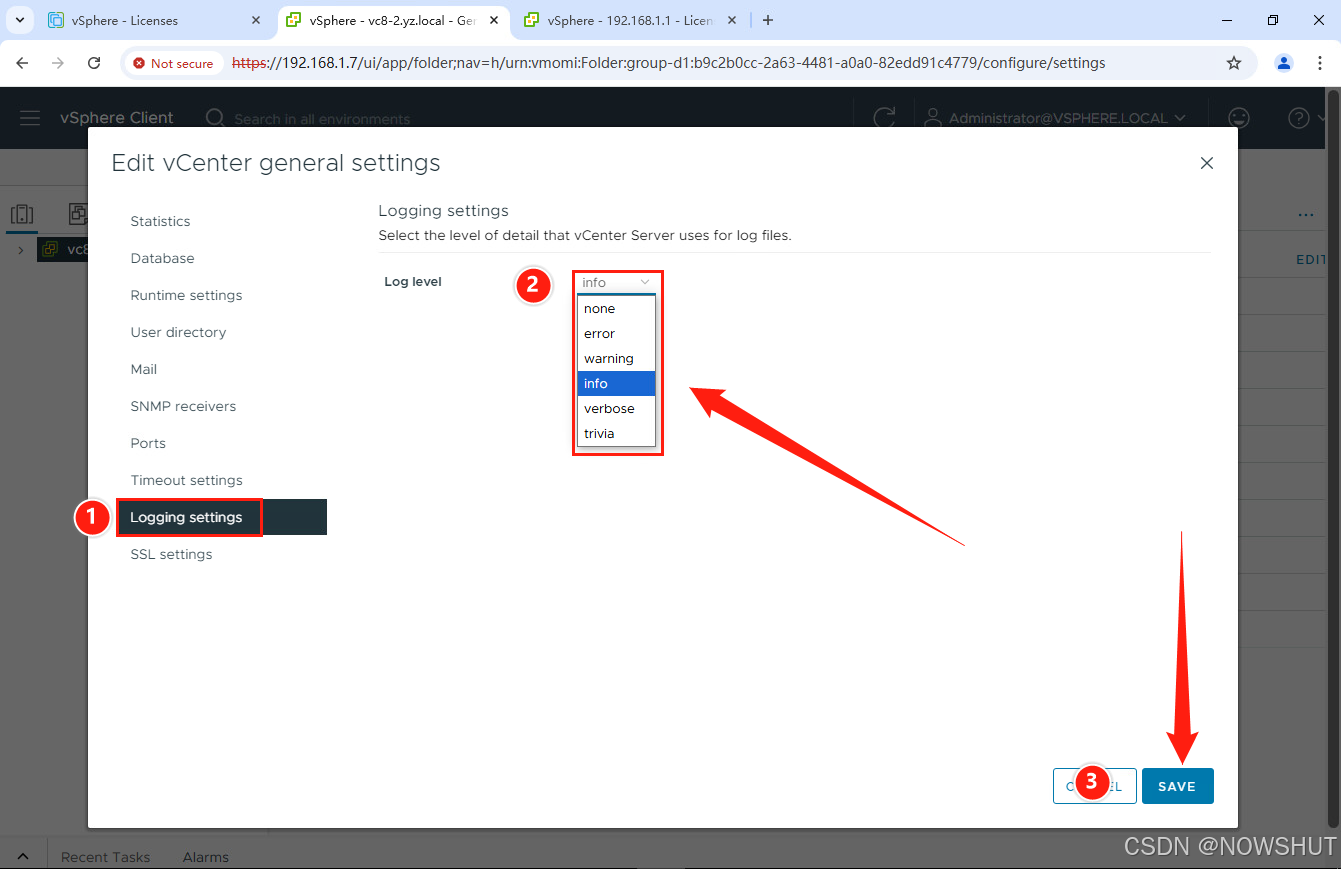Open the SSL settings section
The image size is (1341, 869).
click(x=171, y=554)
